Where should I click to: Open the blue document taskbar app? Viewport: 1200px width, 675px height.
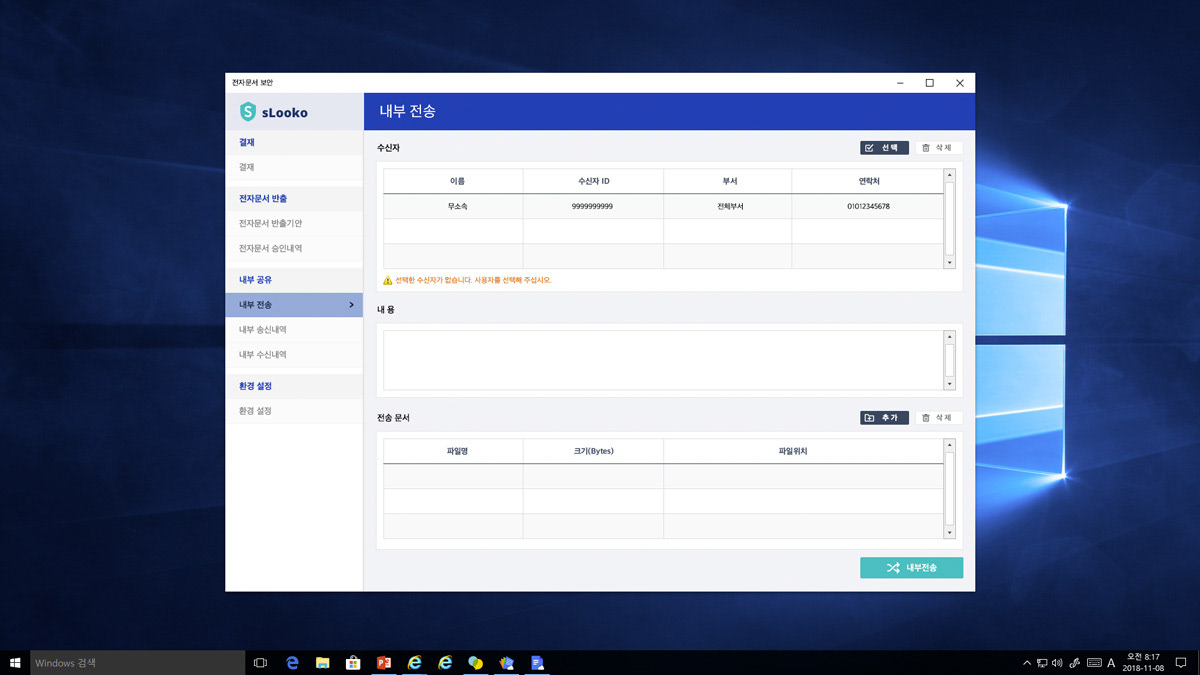pos(537,663)
